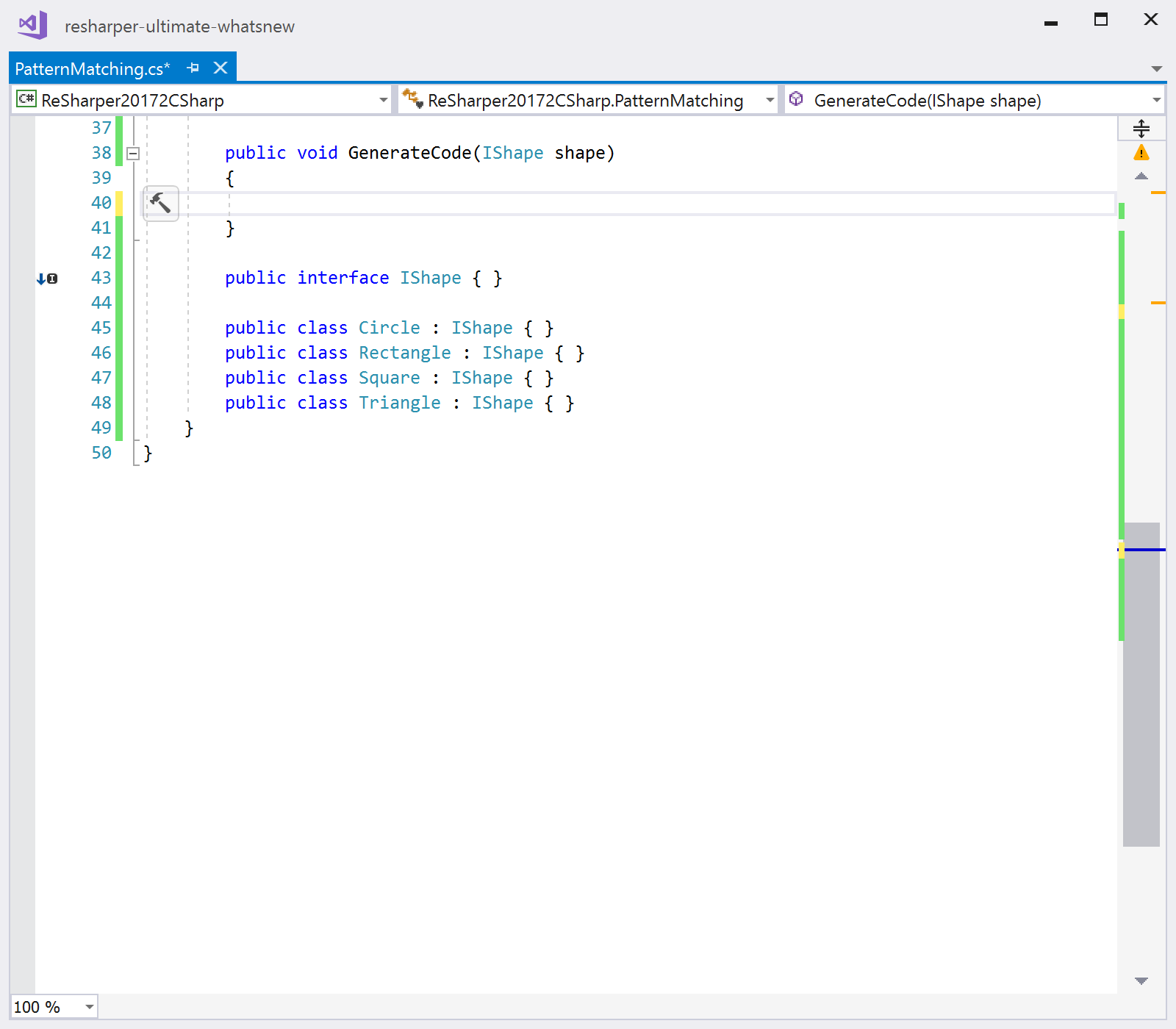Click the lower orange warning marker in the marker bar
The height and width of the screenshot is (1029, 1176).
point(1158,303)
